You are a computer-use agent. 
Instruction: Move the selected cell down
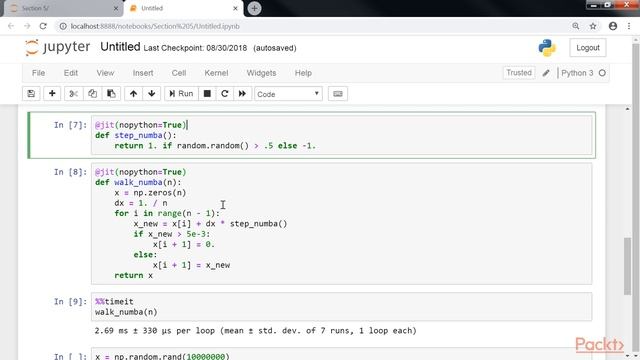tap(152, 94)
